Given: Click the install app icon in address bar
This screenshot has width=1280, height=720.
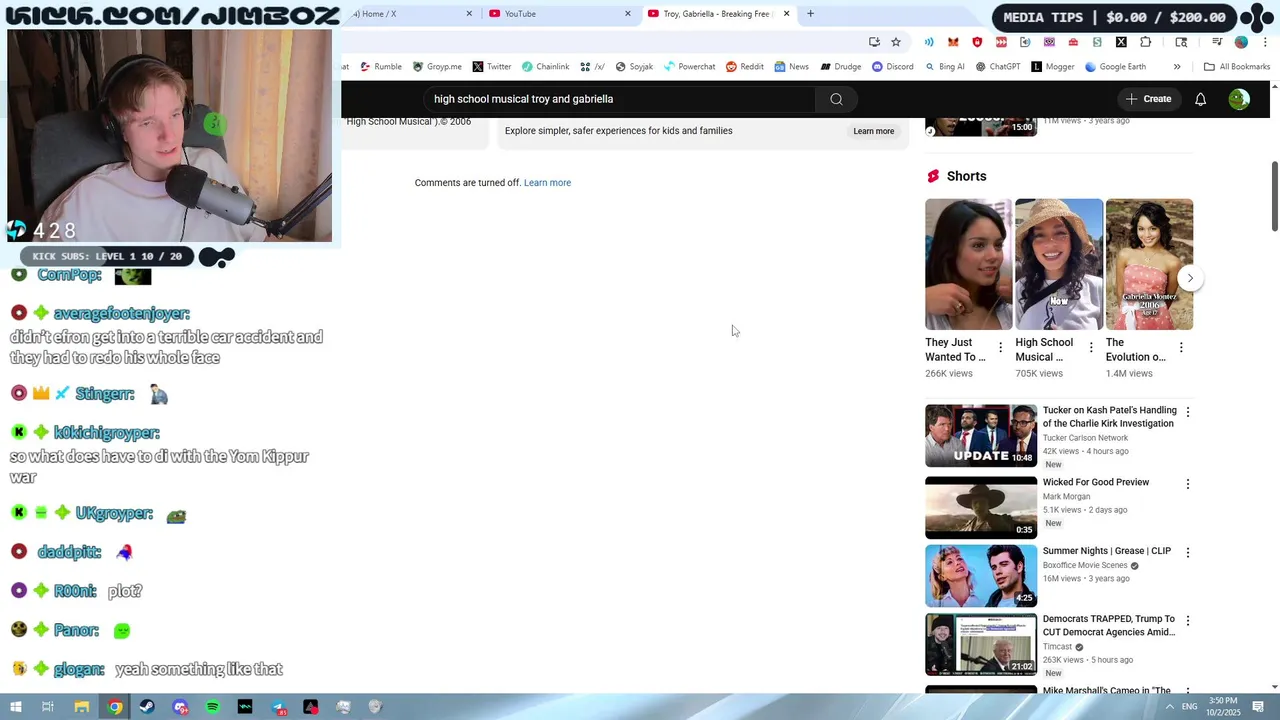Looking at the screenshot, I should [x=874, y=42].
